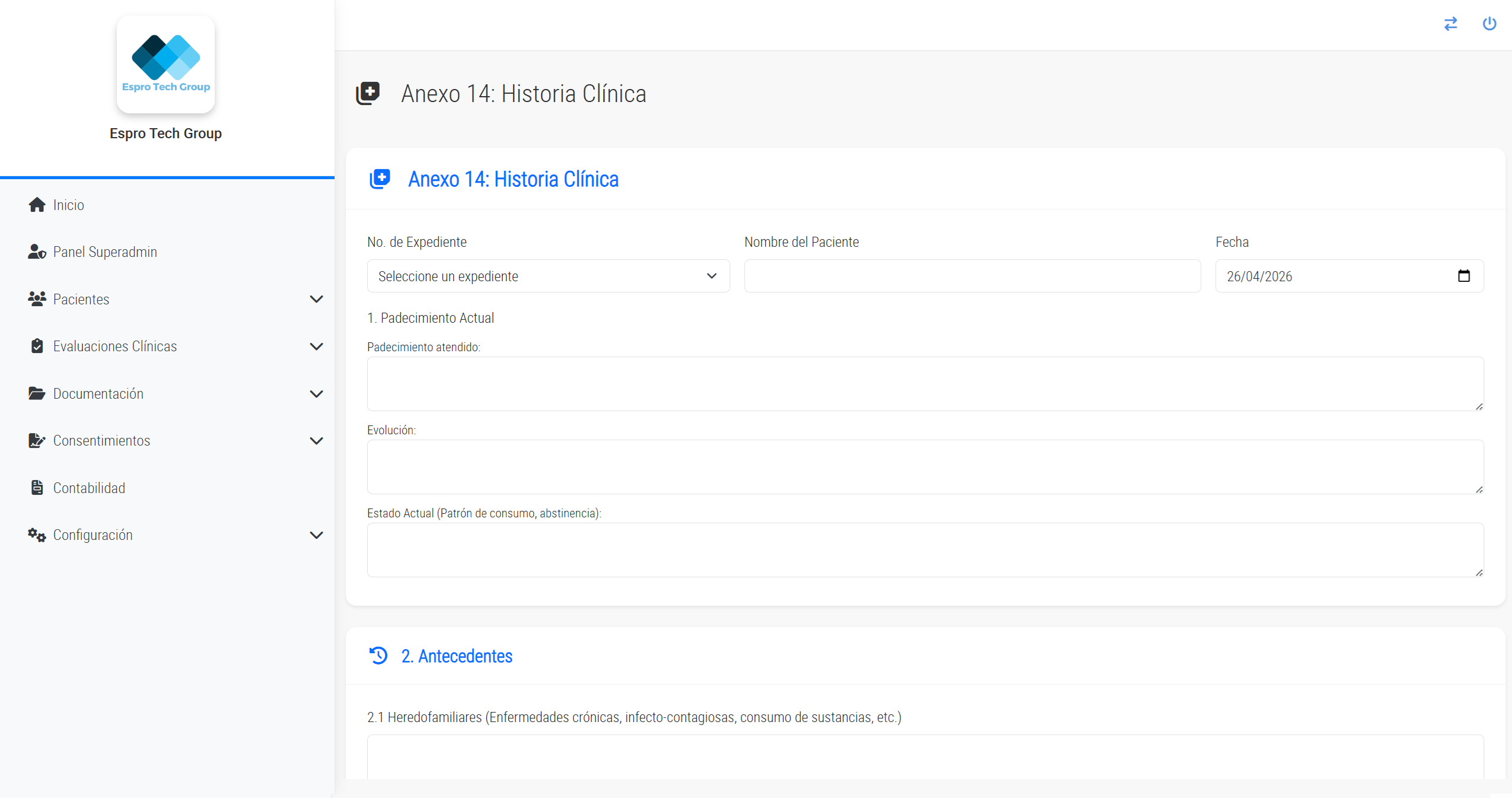1512x798 pixels.
Task: Click the blue 'Anexo 14: Historia Clínica' card heading
Action: click(x=513, y=179)
